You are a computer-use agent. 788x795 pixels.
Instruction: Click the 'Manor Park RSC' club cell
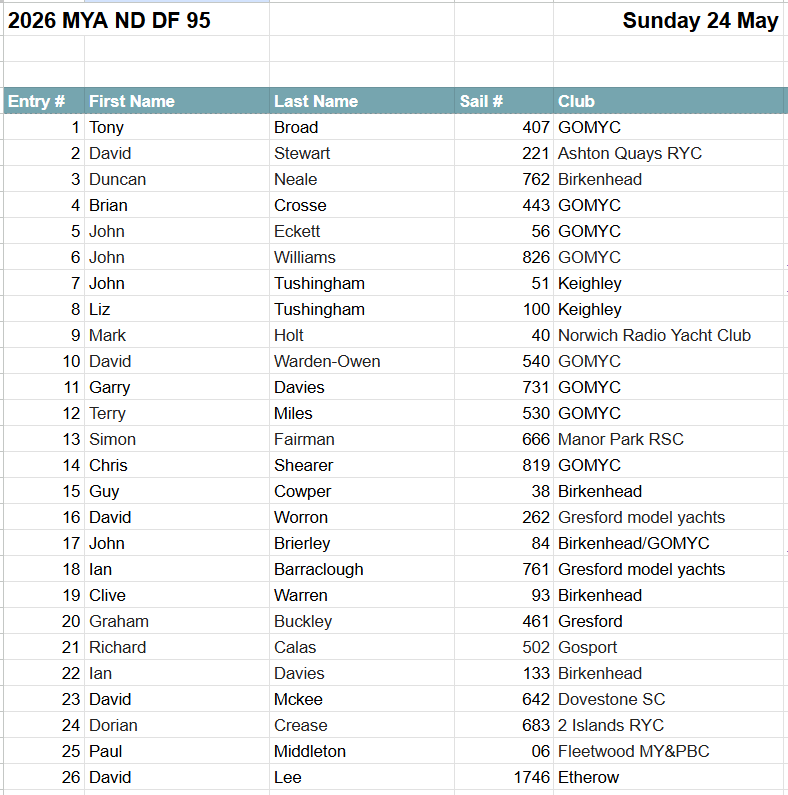click(x=621, y=439)
